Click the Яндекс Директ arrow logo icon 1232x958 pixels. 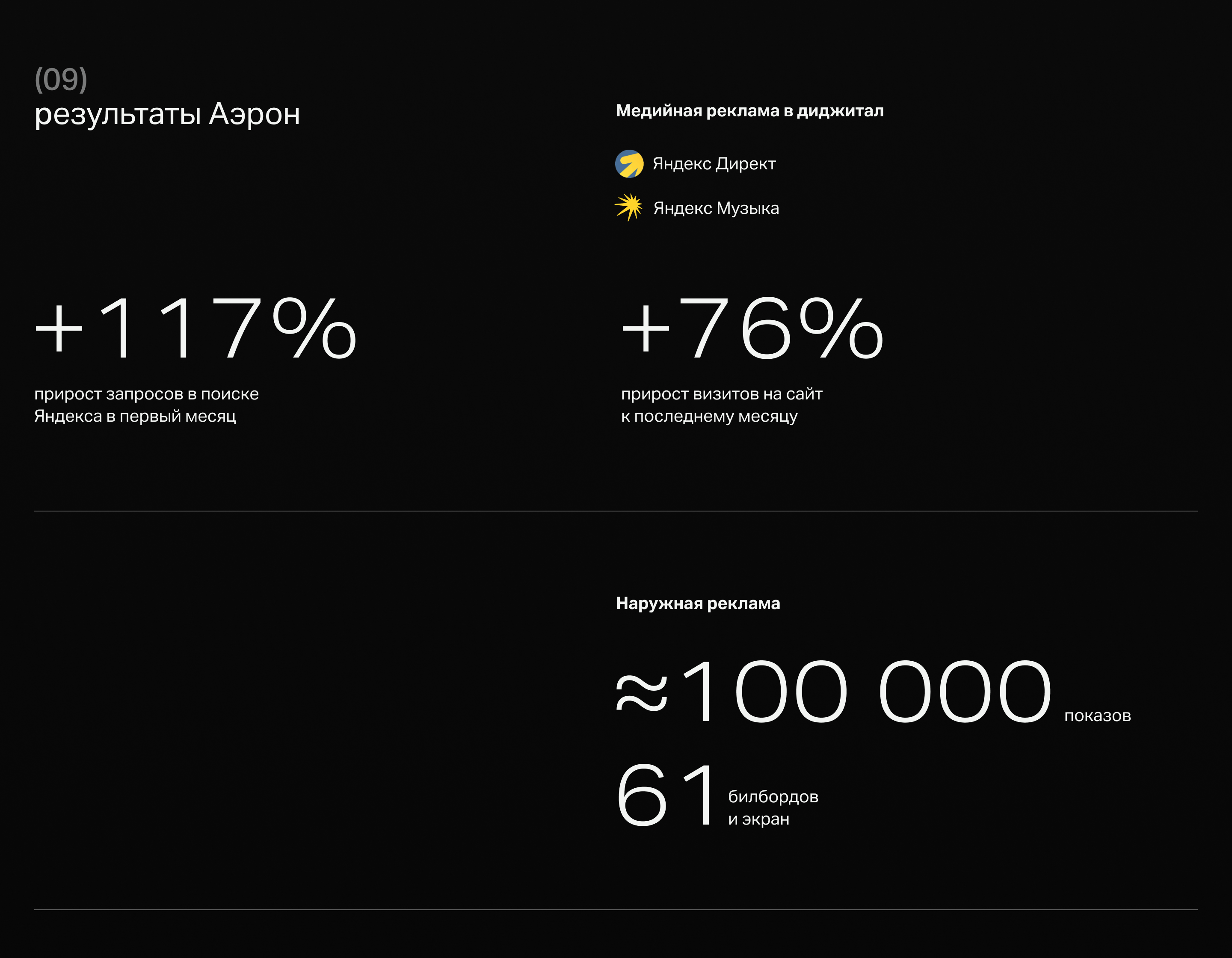[x=629, y=163]
